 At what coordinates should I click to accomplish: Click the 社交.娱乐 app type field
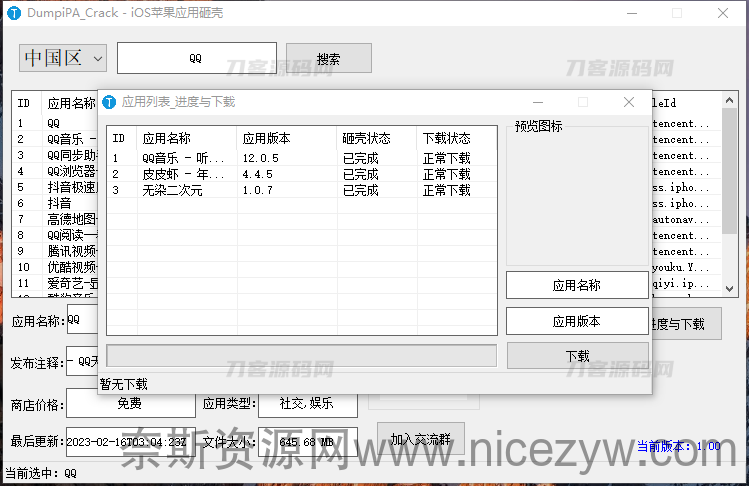308,404
